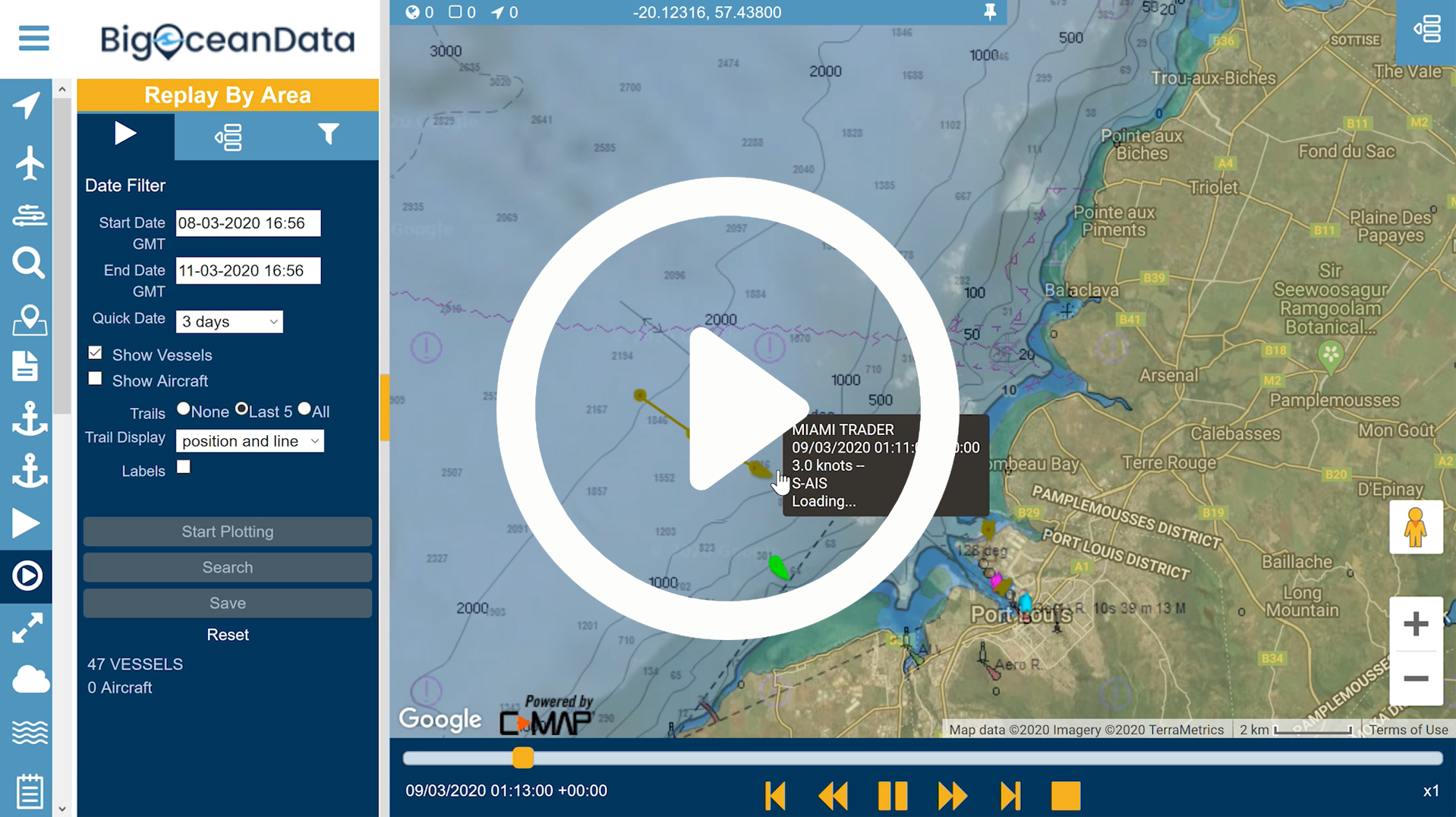Viewport: 1456px width, 817px height.
Task: Click the Reset link
Action: click(228, 635)
